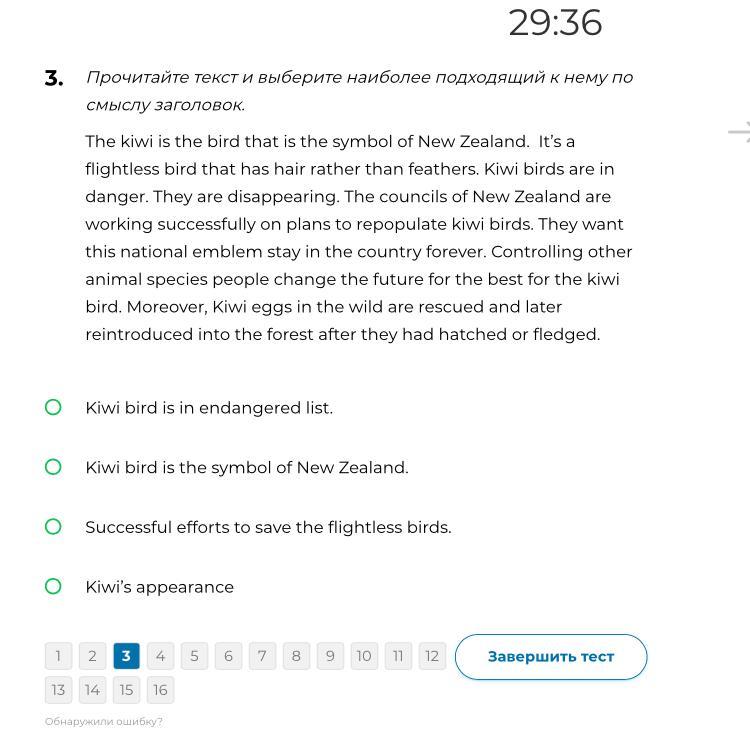Click the 29:36 countdown timer
This screenshot has height=750, width=750.
(x=555, y=23)
